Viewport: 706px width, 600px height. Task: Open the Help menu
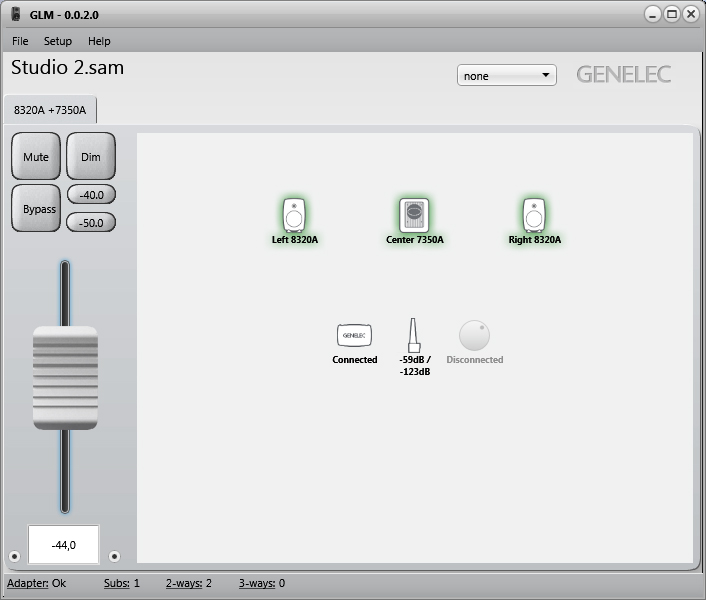pos(99,41)
